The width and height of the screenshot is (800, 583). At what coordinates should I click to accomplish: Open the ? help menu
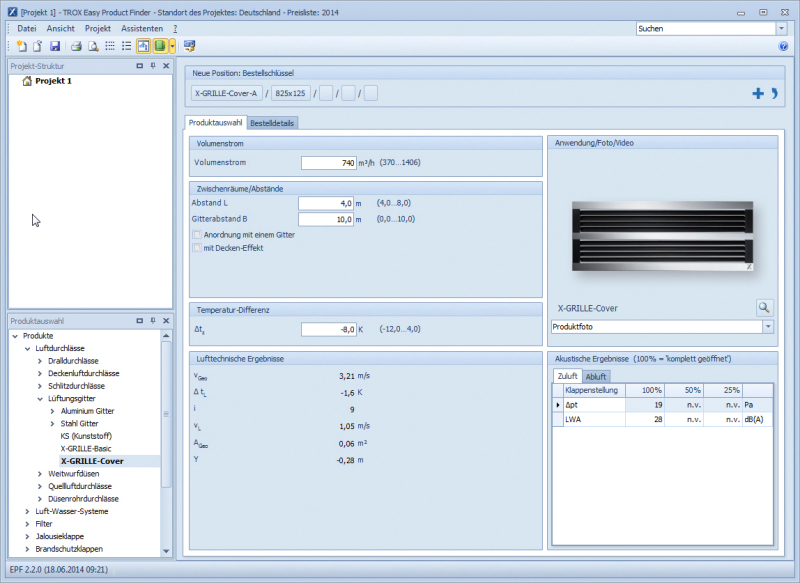tap(175, 29)
